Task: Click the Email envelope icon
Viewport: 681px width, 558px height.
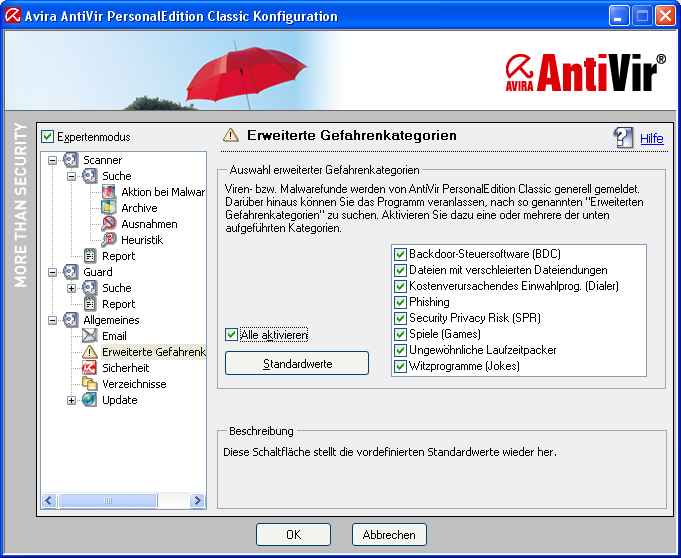Action: coord(89,336)
